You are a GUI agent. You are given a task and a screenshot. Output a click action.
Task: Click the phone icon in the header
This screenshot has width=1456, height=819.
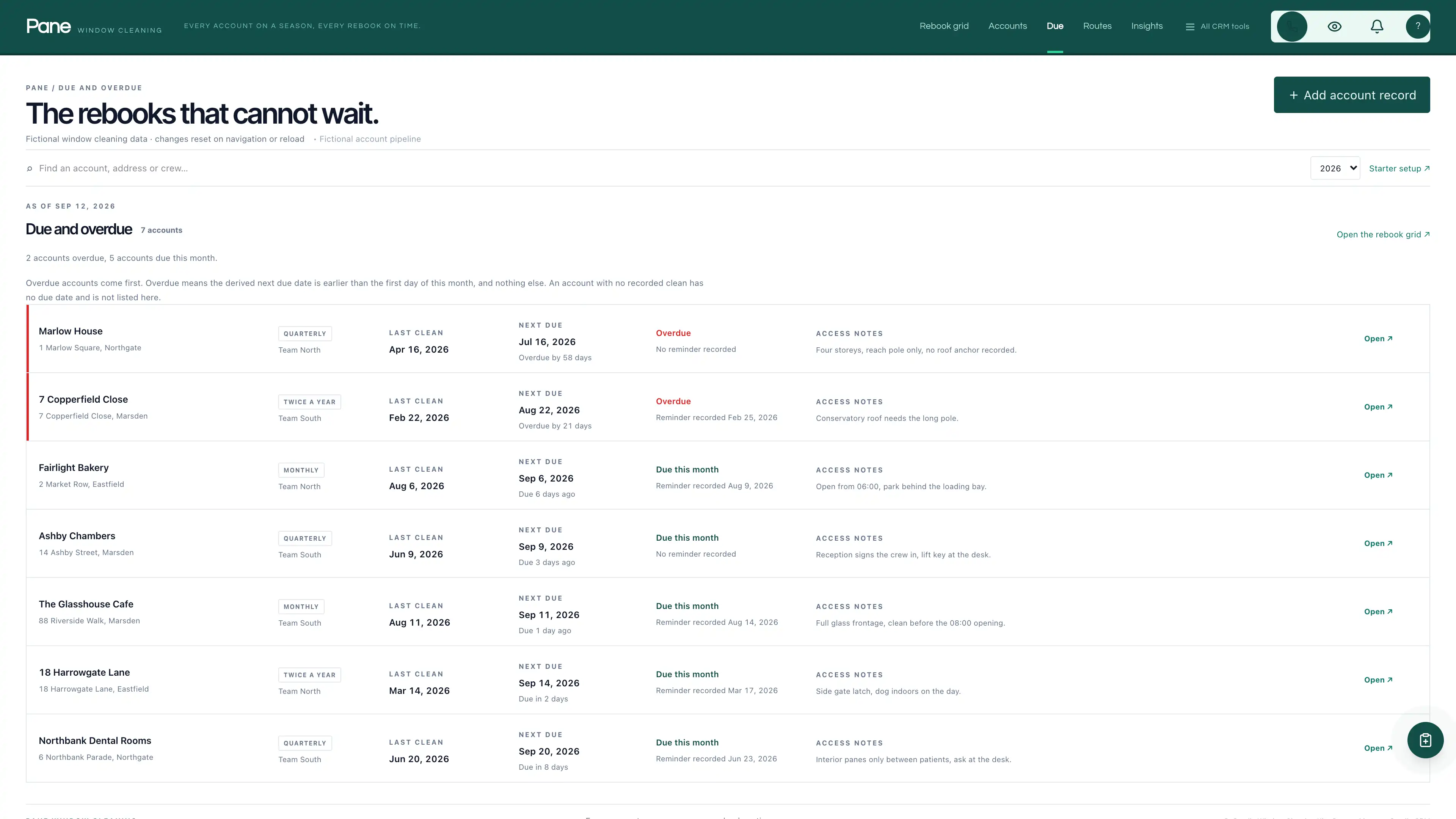pyautogui.click(x=1291, y=27)
